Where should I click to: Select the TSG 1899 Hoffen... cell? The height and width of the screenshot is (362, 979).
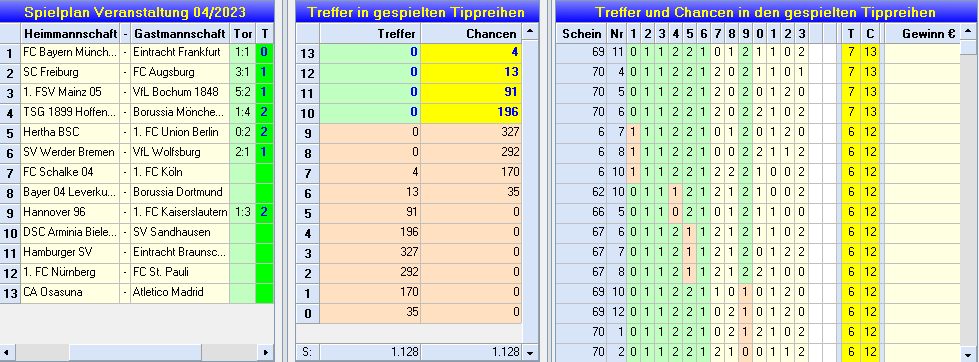[70, 113]
